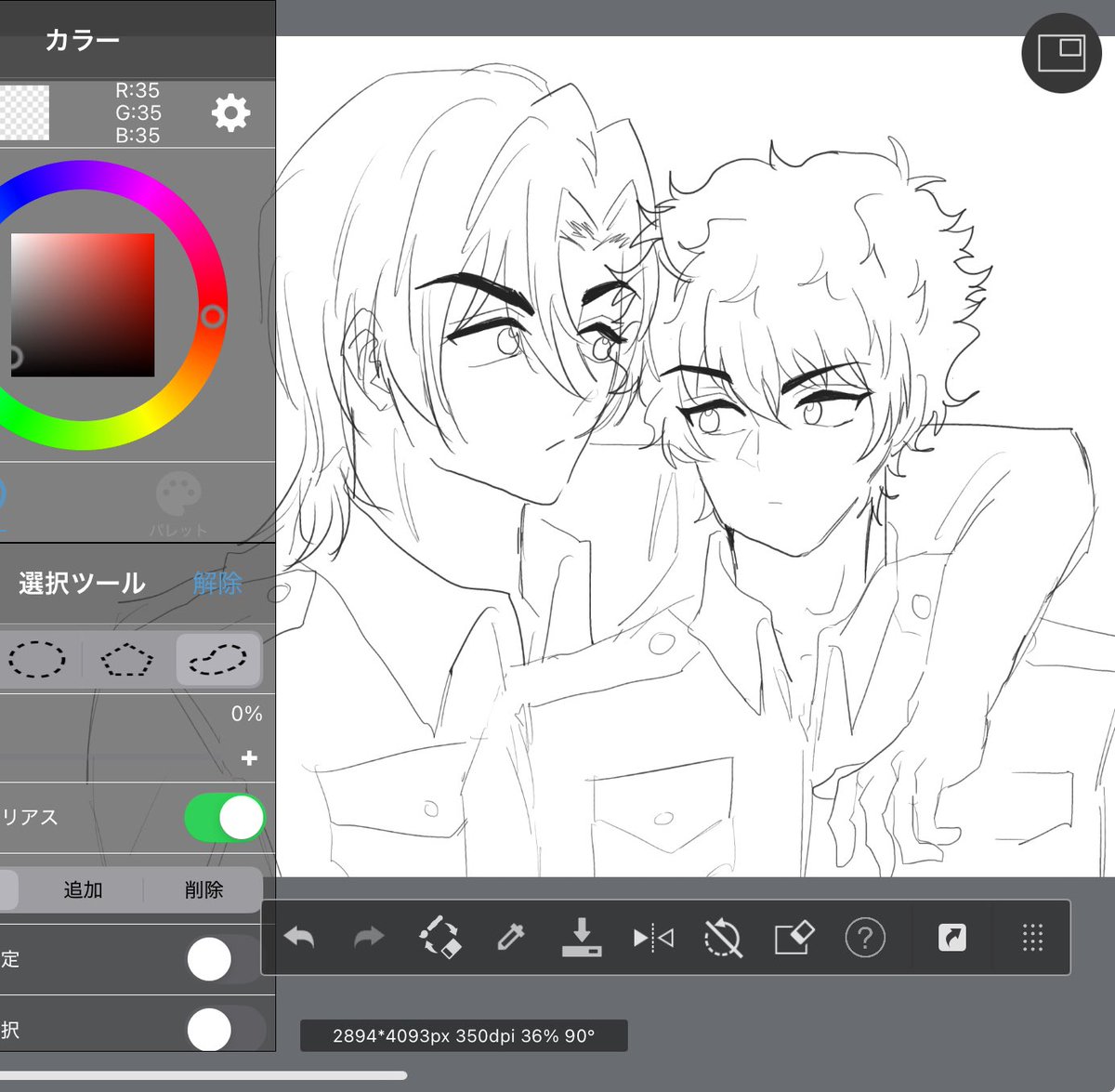Toggle the anti-aliasing switch off
The height and width of the screenshot is (1092, 1115).
(225, 818)
